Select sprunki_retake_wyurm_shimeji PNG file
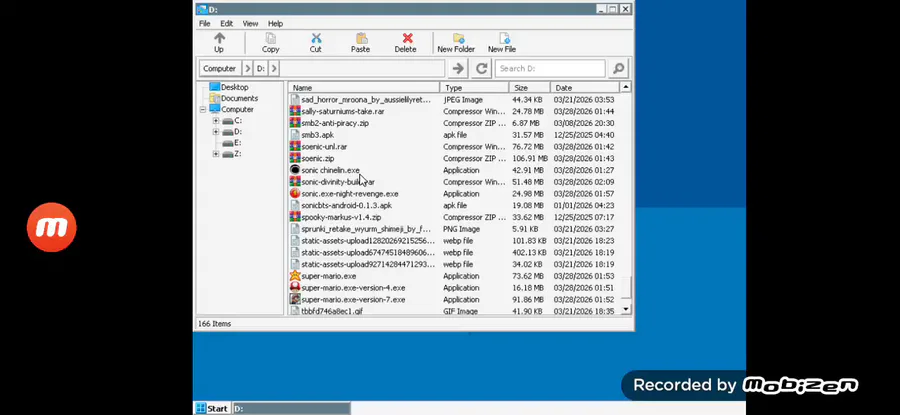Image resolution: width=900 pixels, height=415 pixels. pyautogui.click(x=366, y=229)
